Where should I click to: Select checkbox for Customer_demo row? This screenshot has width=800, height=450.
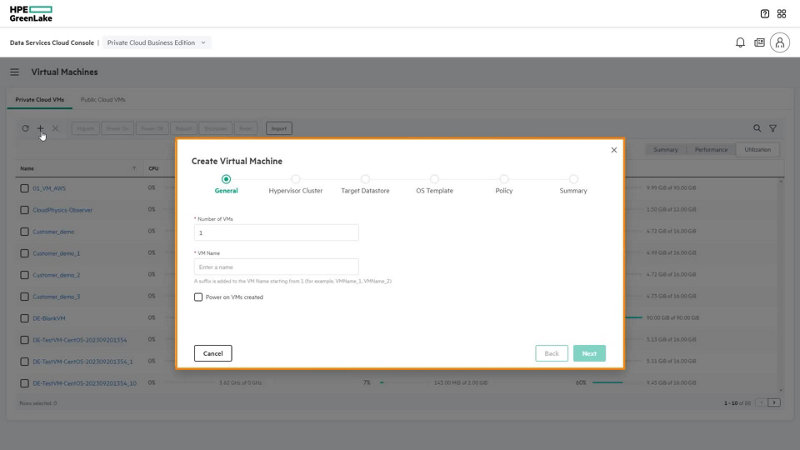(x=24, y=232)
